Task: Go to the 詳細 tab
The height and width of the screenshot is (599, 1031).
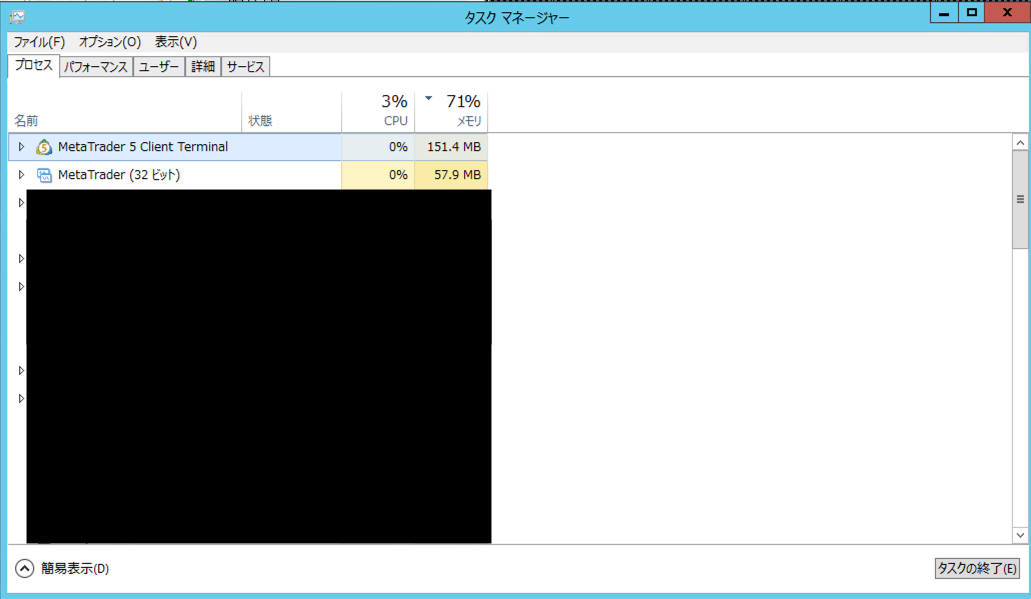Action: click(203, 67)
